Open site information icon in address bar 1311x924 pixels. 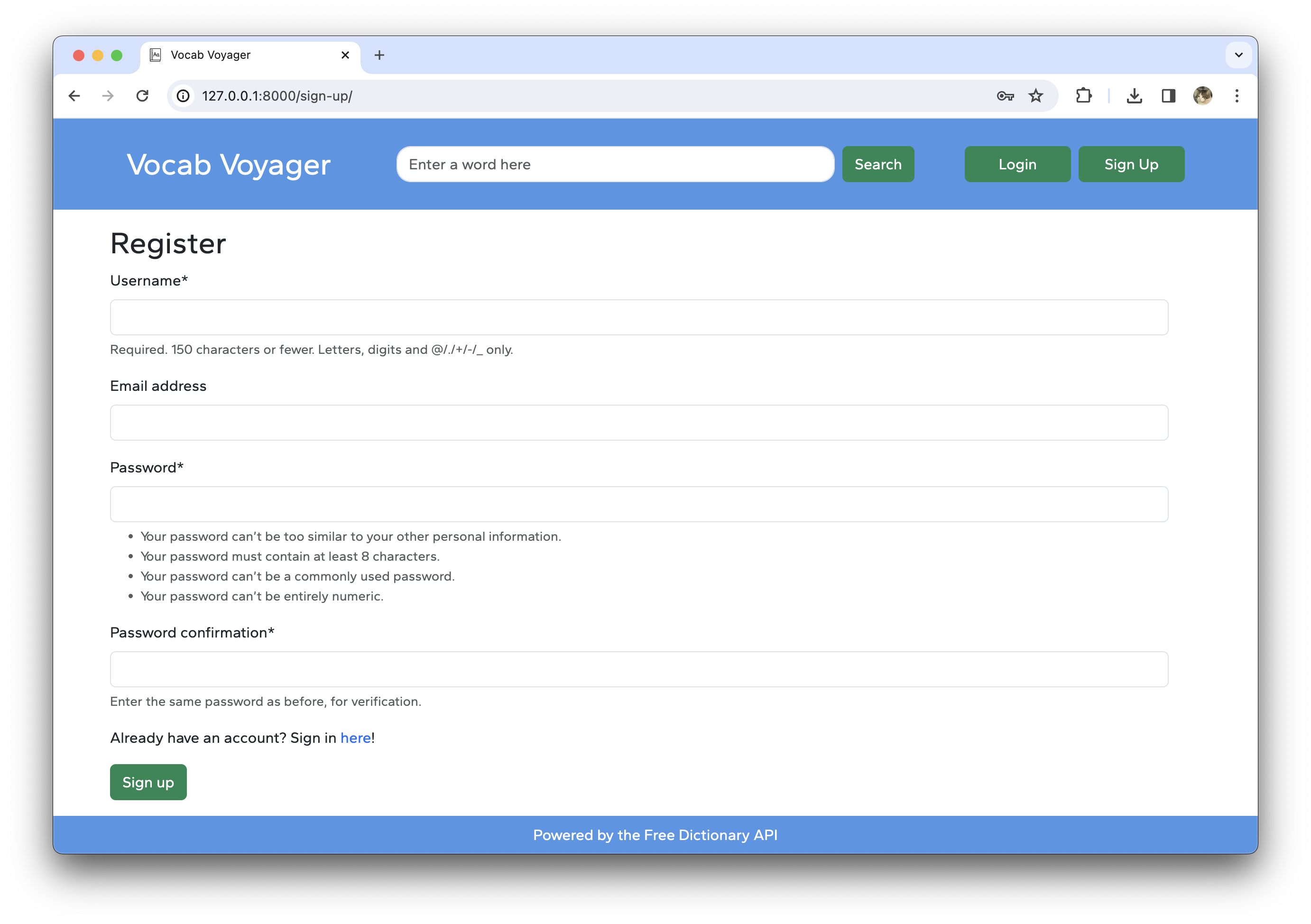(x=183, y=96)
